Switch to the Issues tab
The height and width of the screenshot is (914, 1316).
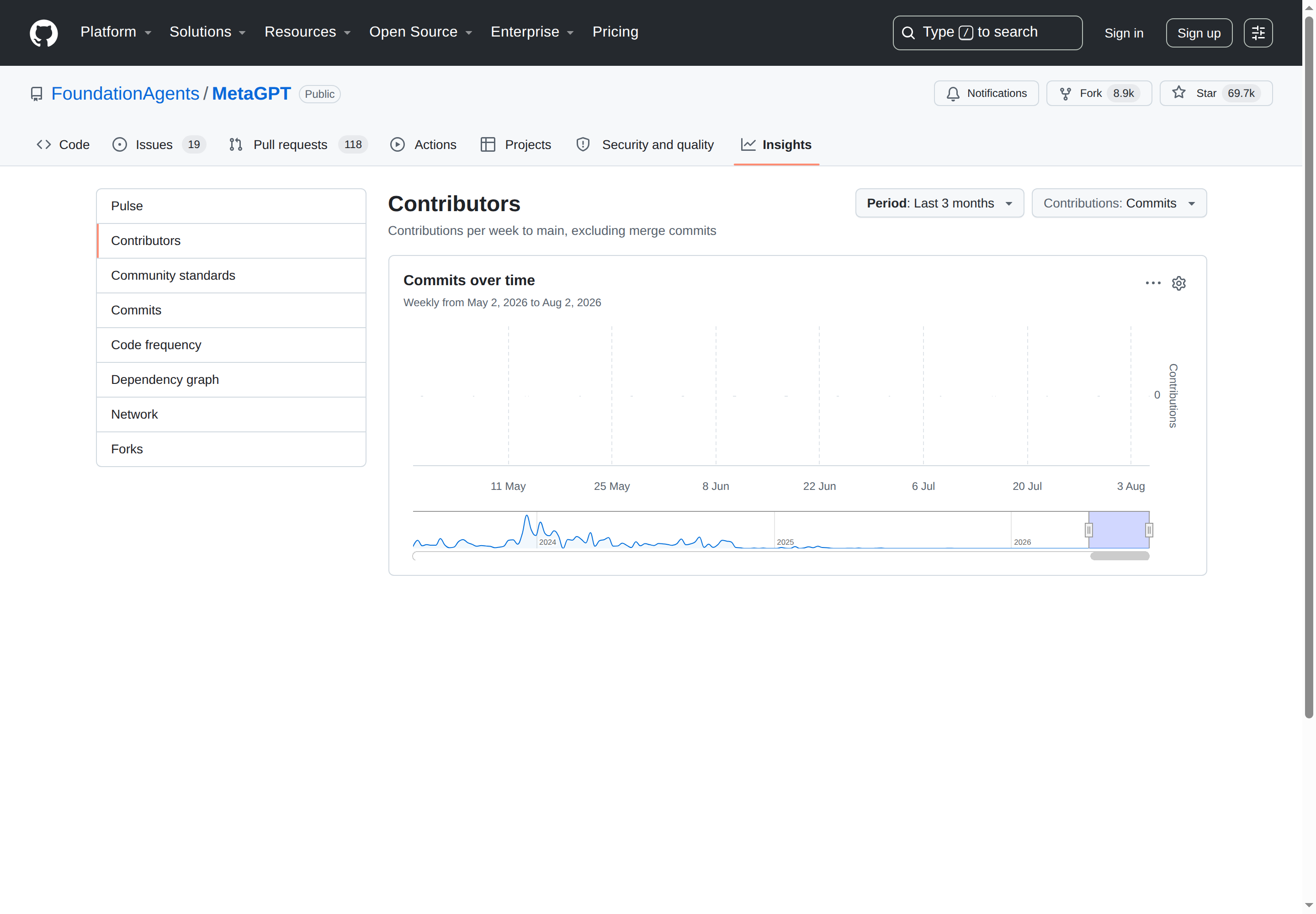[x=159, y=145]
